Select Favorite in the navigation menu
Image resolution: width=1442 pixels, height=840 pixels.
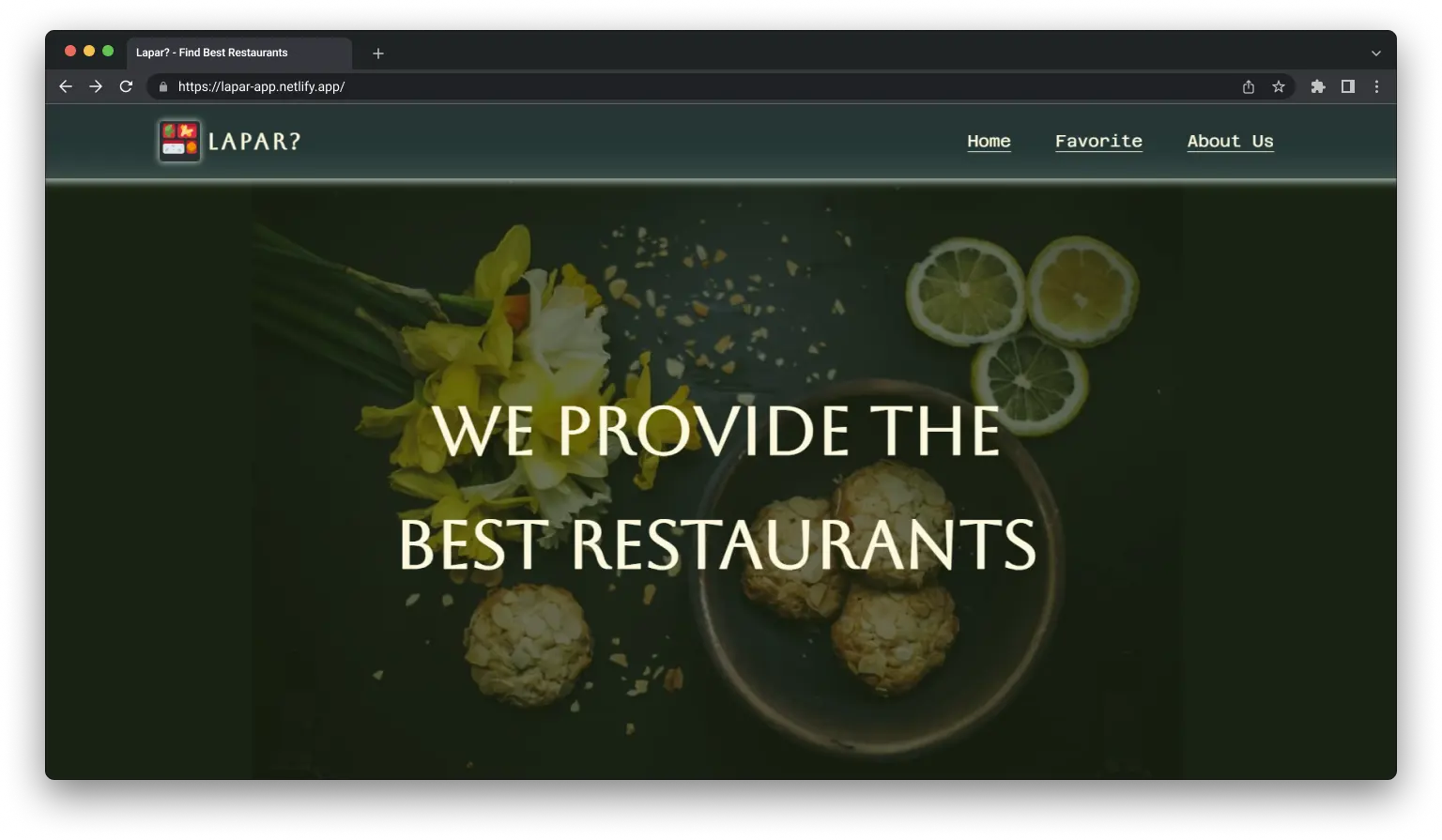coord(1098,141)
